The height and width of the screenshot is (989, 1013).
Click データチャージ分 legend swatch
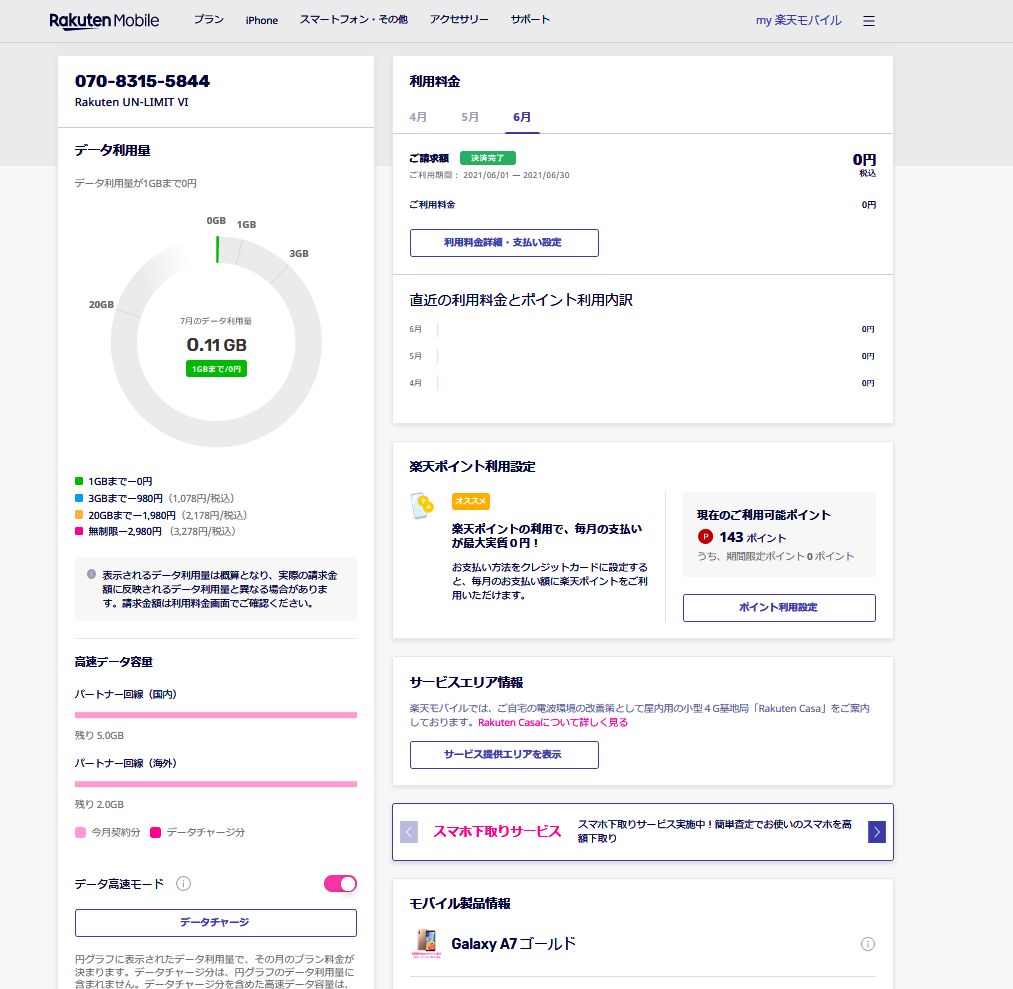155,832
